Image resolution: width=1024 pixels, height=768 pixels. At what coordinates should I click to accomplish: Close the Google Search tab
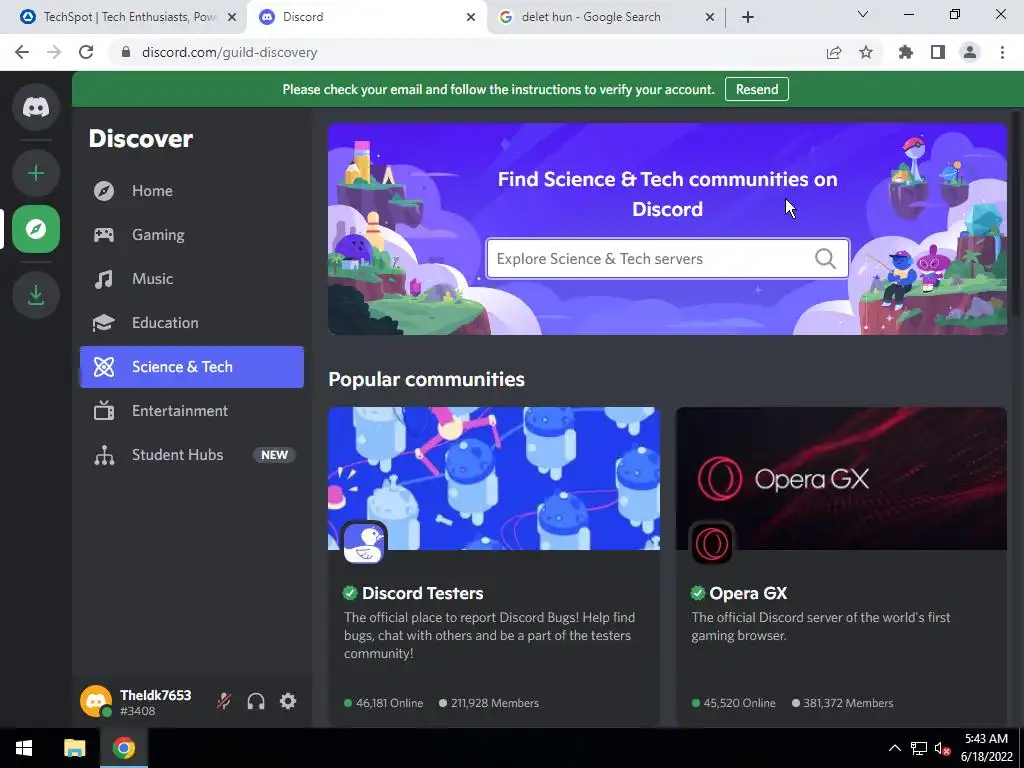[x=710, y=17]
